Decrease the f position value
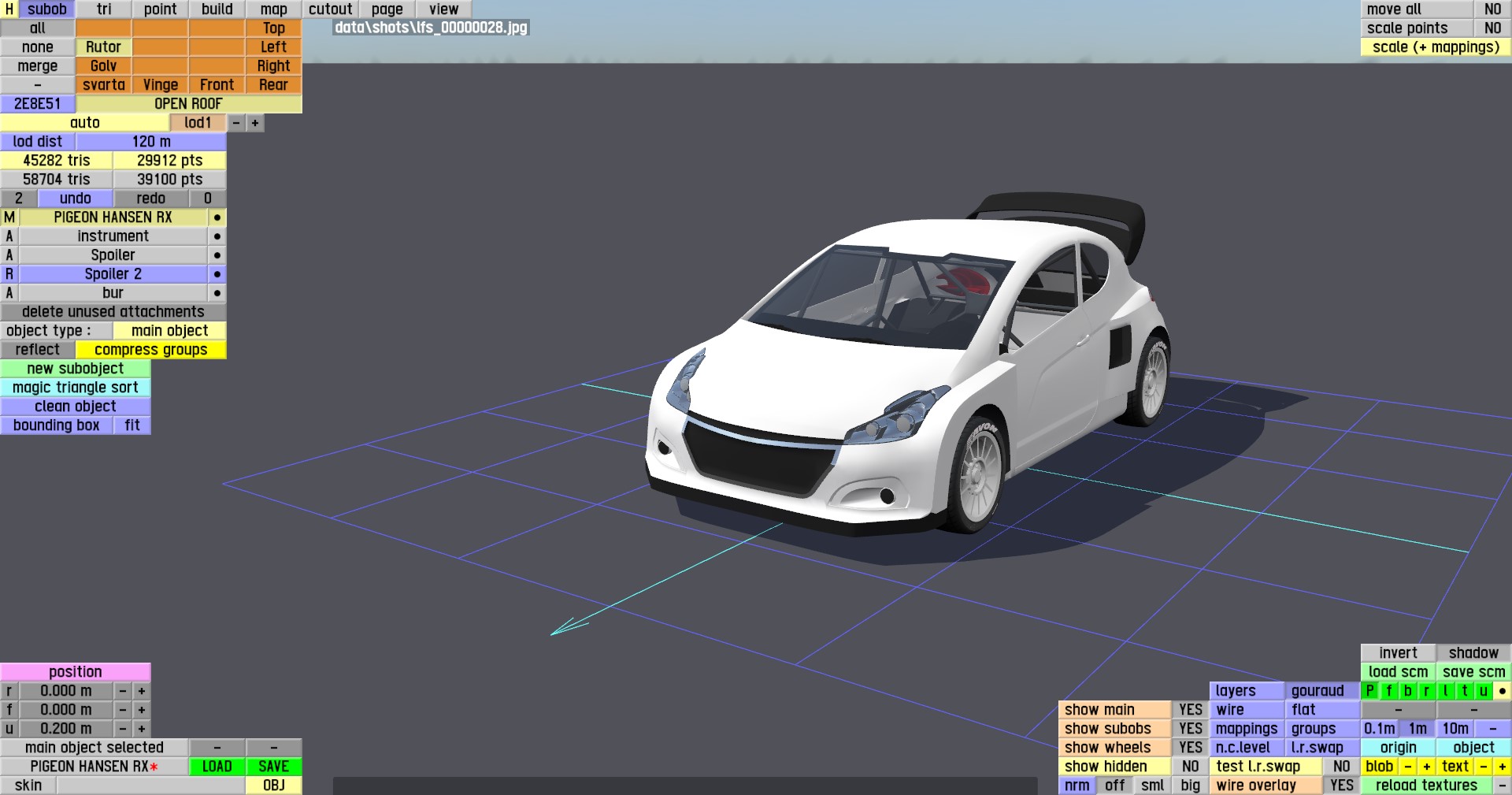 tap(123, 710)
